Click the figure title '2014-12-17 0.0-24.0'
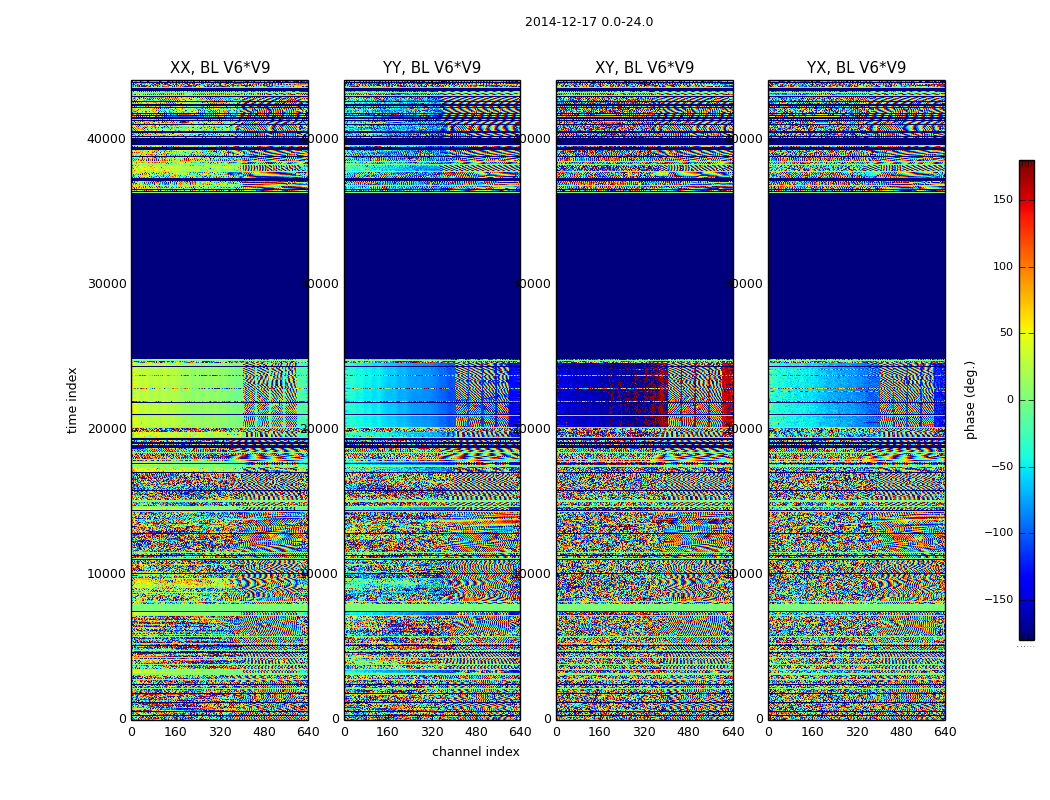Image resolution: width=1050 pixels, height=800 pixels. [588, 22]
